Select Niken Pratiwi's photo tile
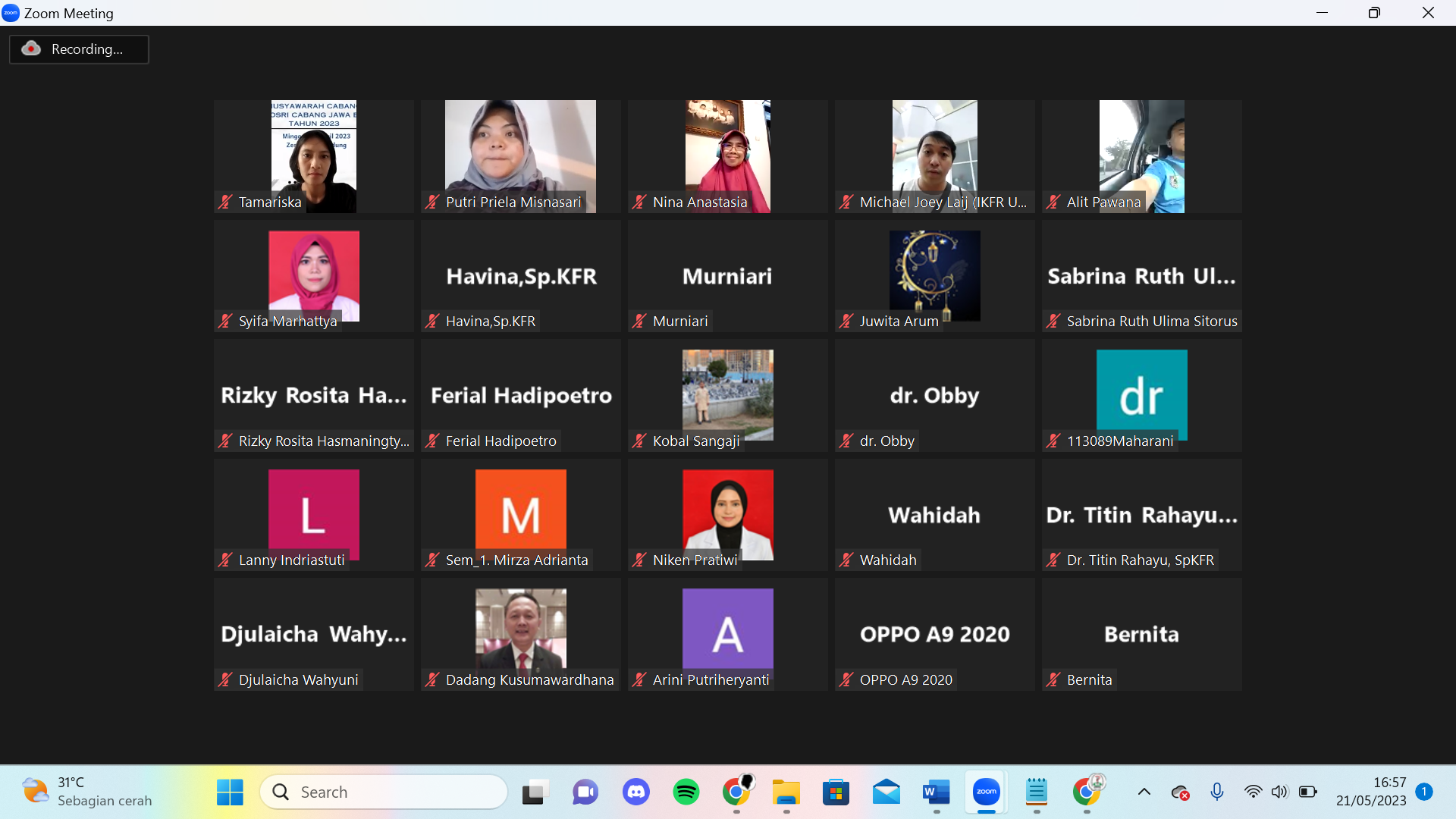 click(728, 515)
